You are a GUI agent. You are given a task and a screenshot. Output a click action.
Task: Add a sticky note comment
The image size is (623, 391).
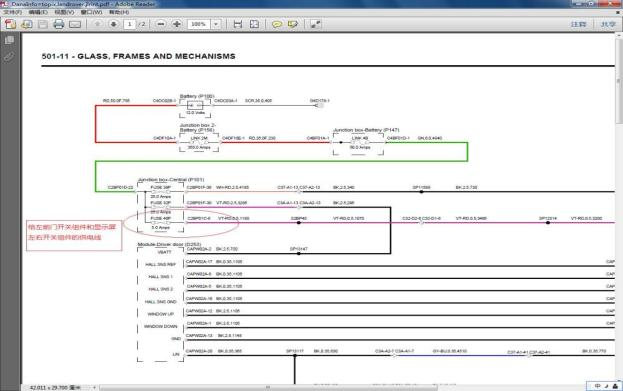tap(277, 24)
